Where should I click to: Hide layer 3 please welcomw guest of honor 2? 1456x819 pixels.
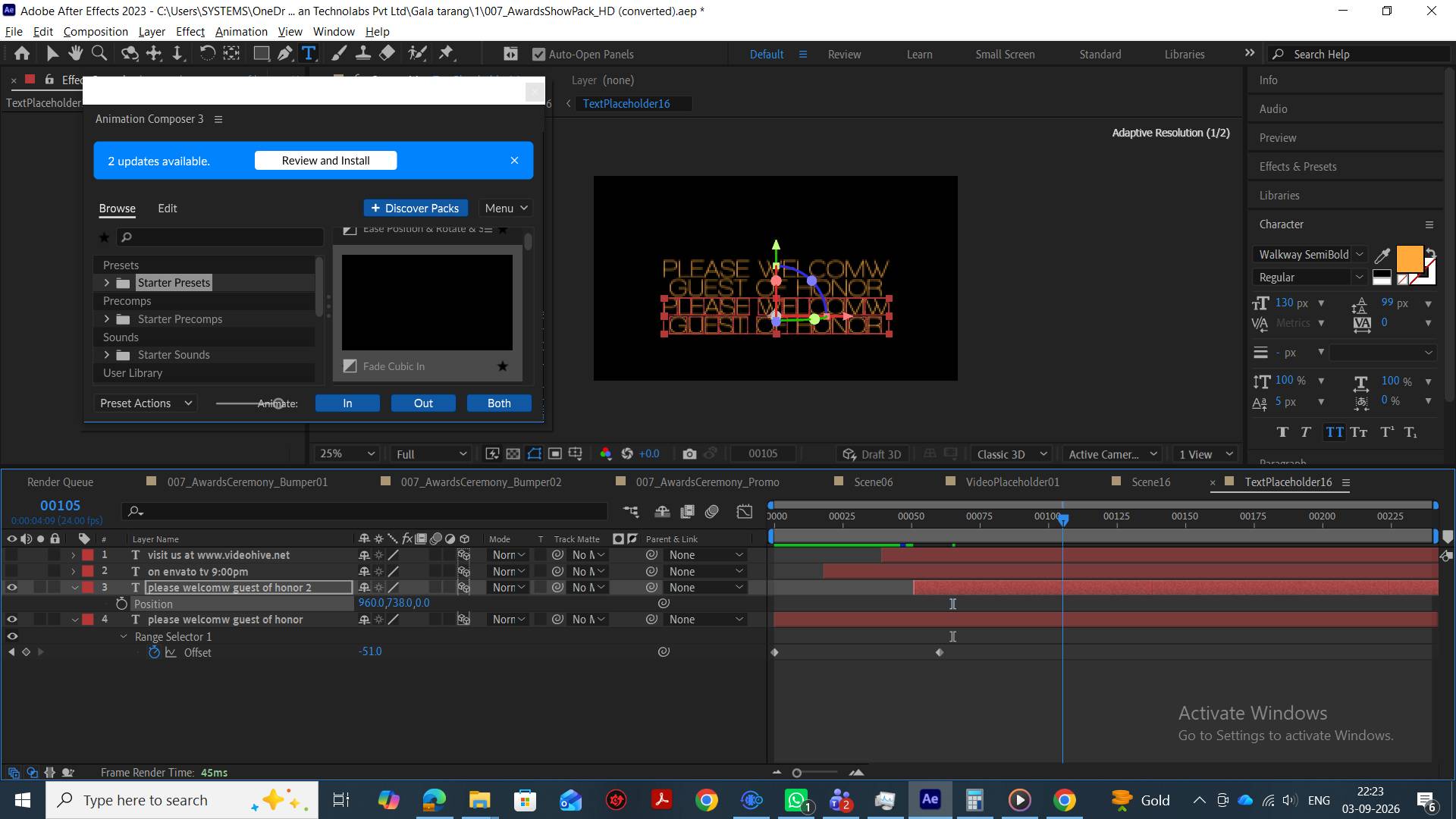(11, 587)
